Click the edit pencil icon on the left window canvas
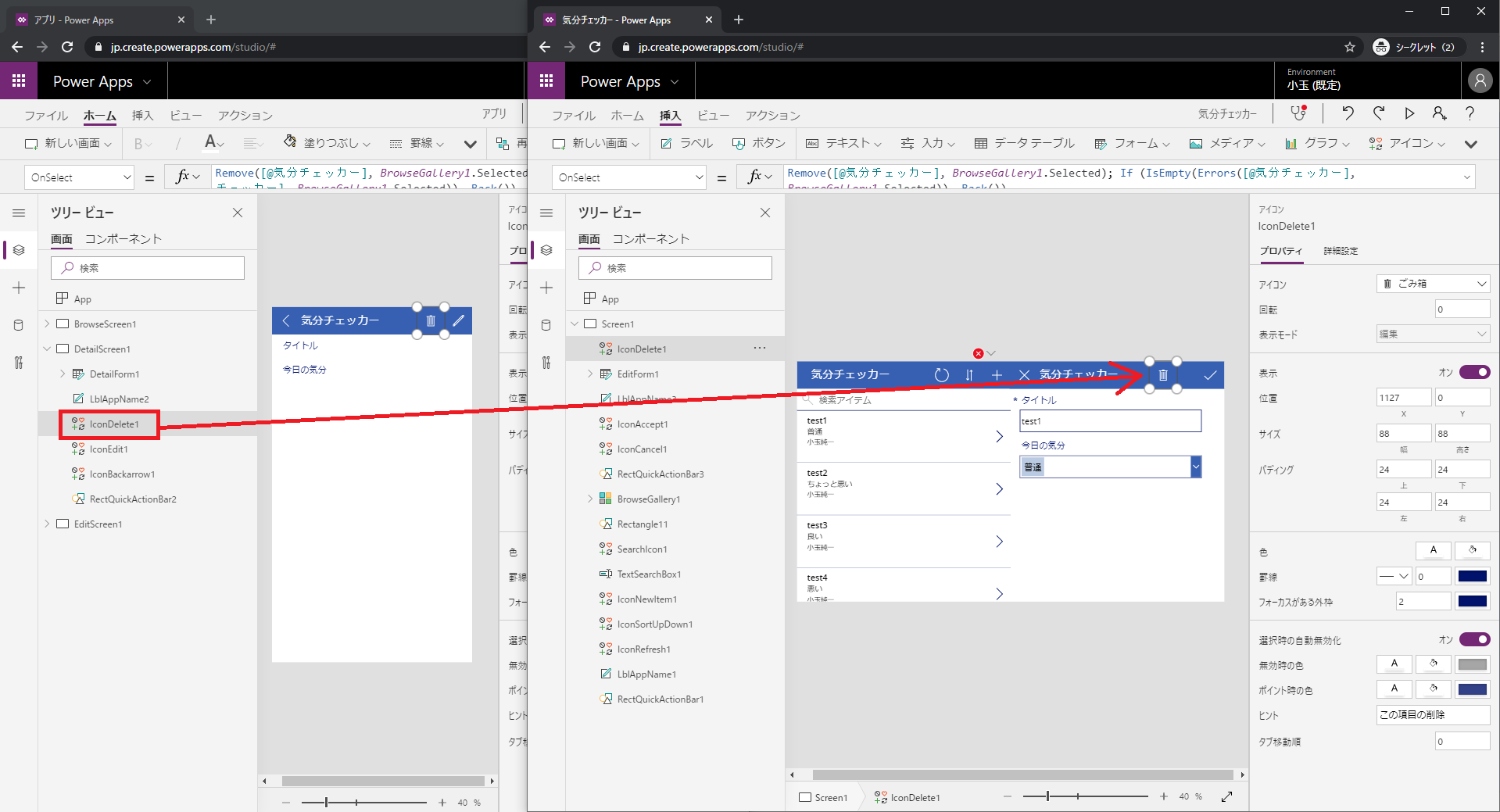1500x812 pixels. tap(459, 320)
